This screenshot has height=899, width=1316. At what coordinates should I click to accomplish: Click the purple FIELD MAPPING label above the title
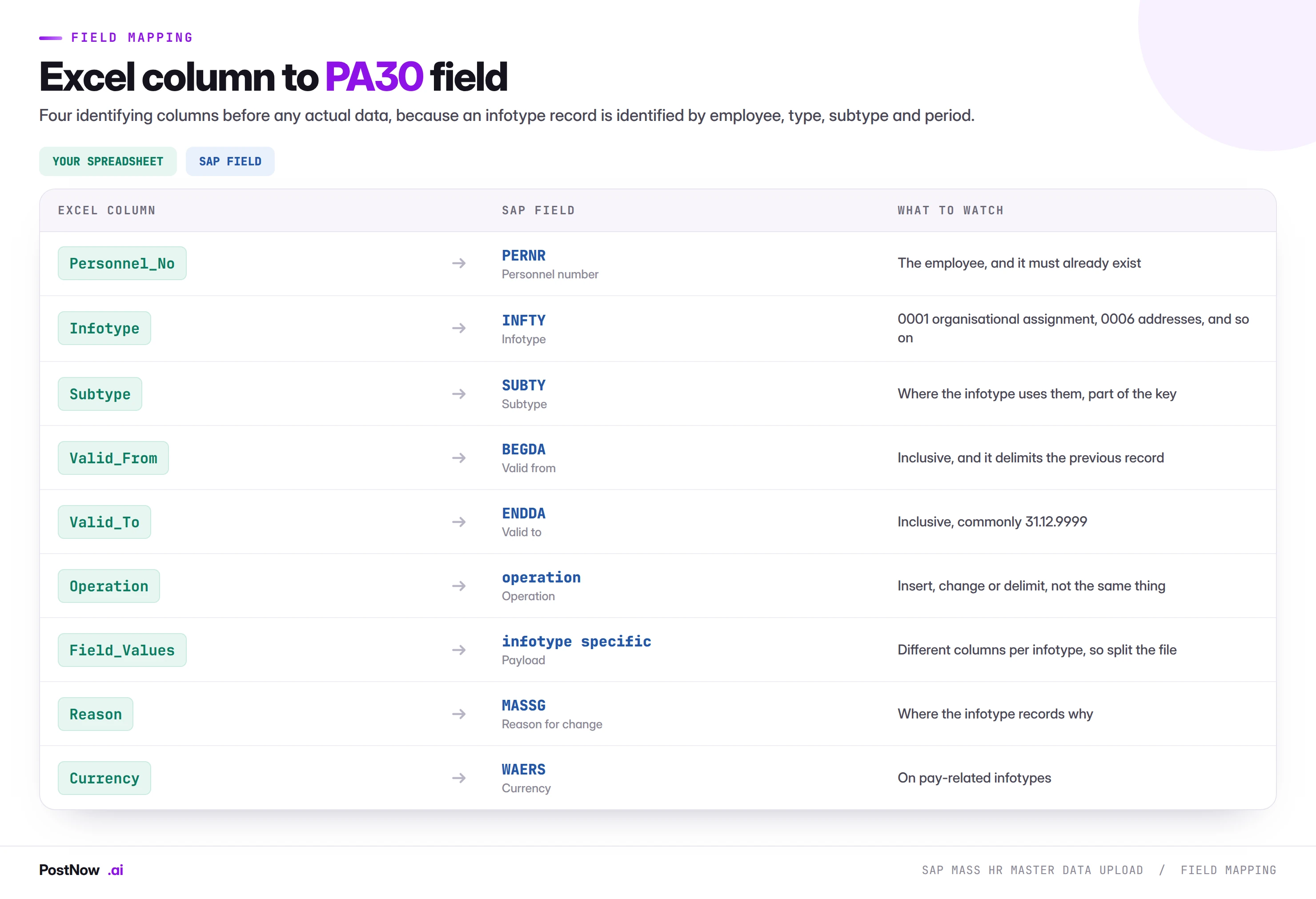132,37
